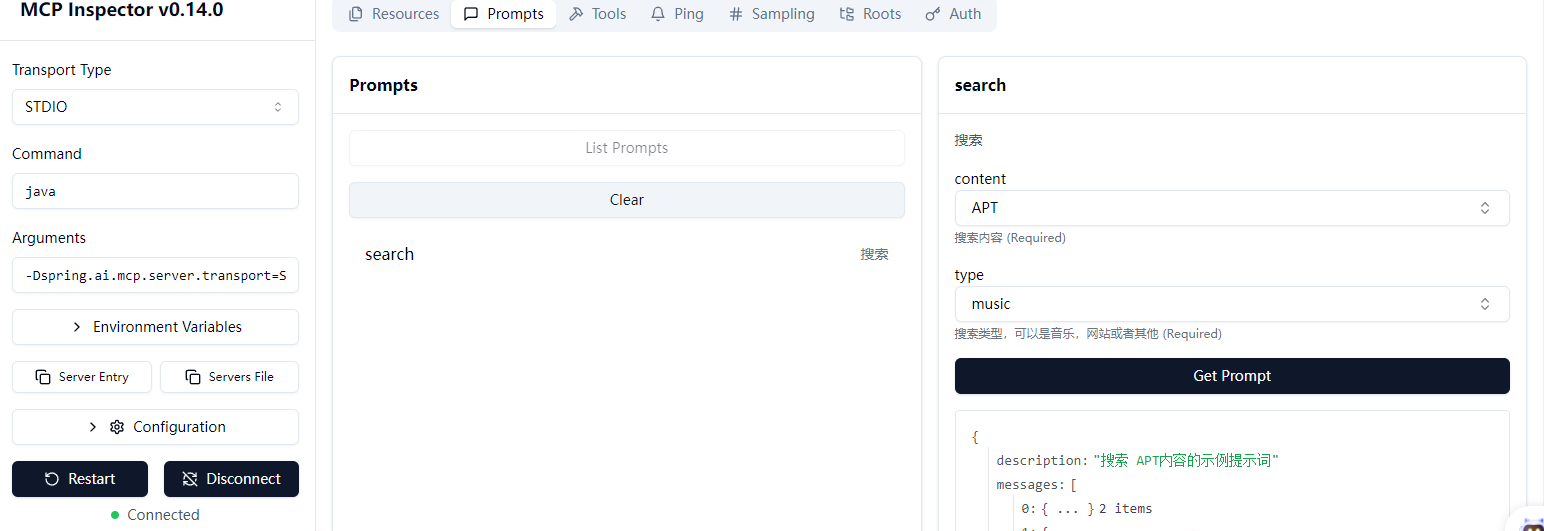
Task: Click the Command input field containing java
Action: click(x=155, y=191)
